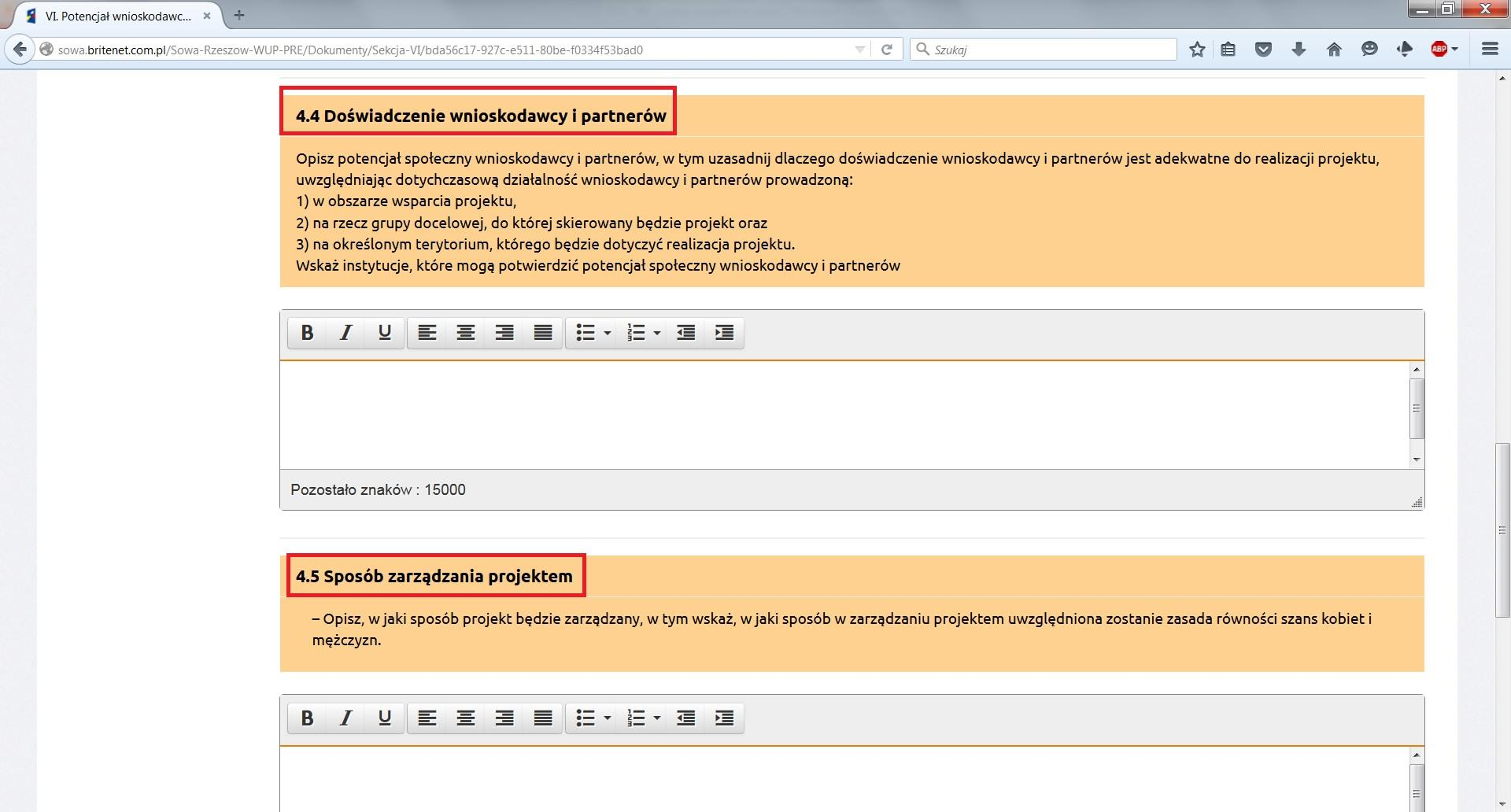Increase indent in section 4.5 editor

[724, 718]
